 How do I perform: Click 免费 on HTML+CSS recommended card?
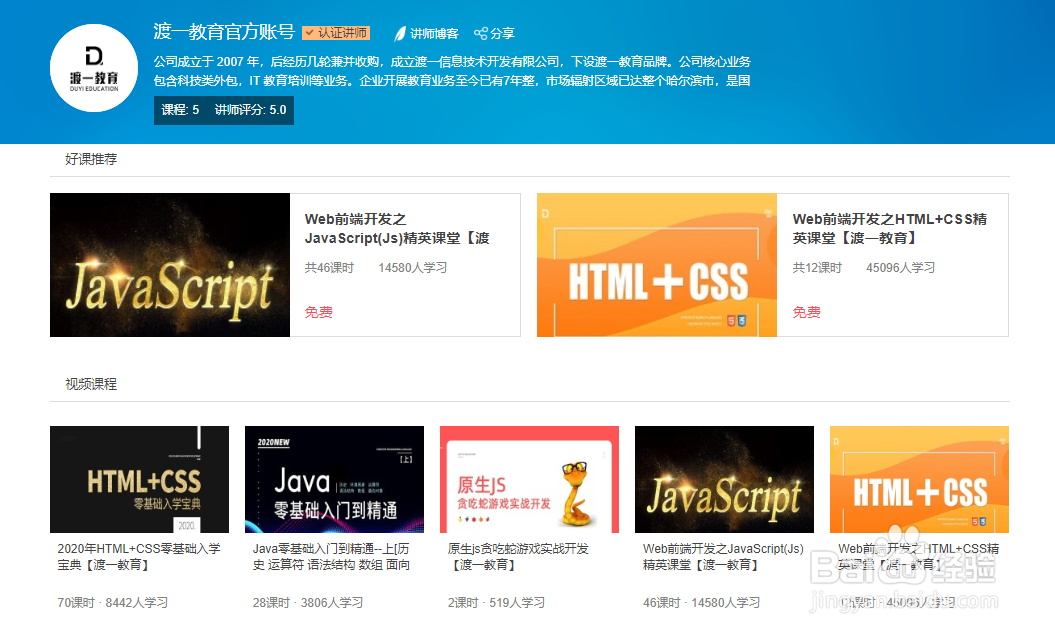(x=806, y=312)
